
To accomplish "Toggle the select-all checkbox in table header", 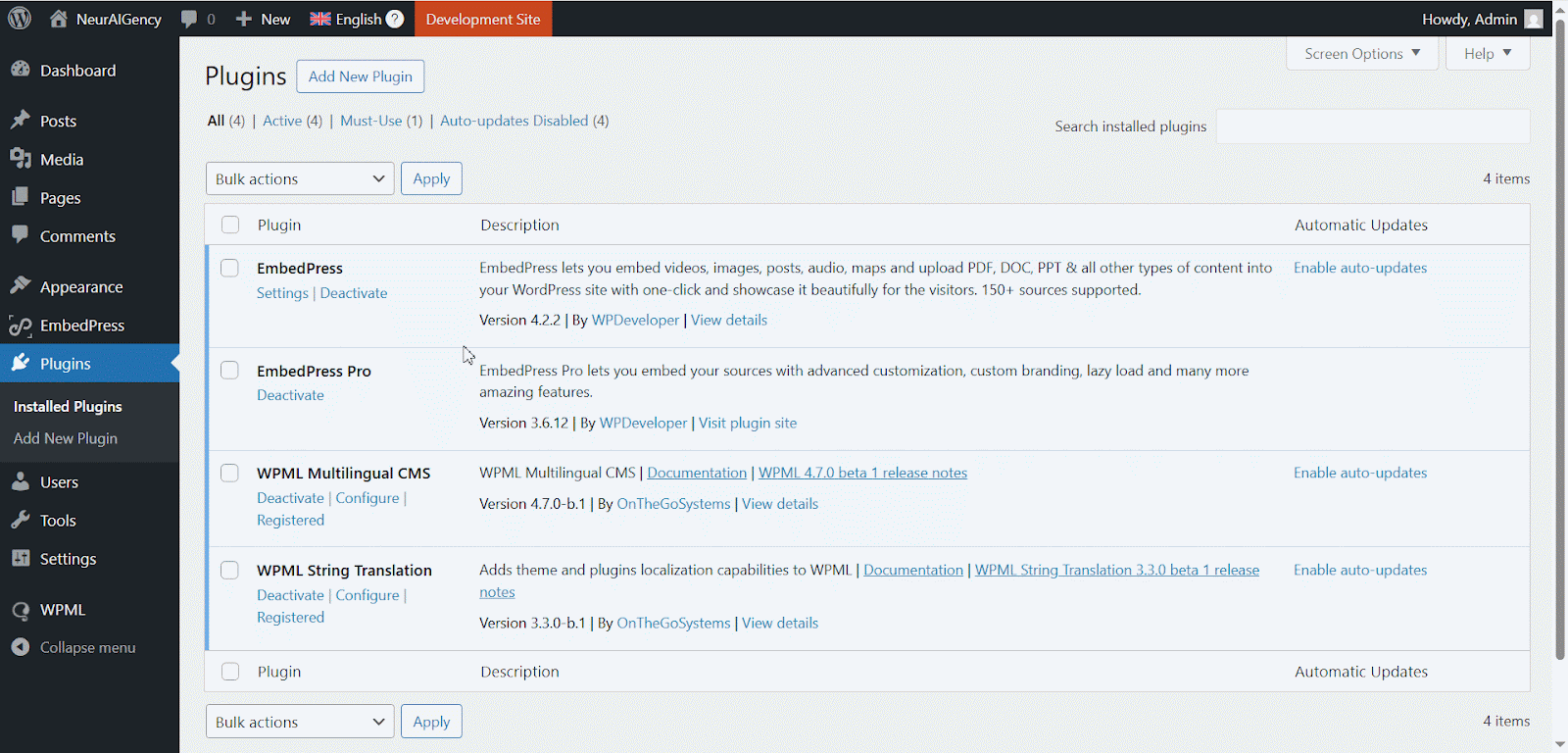I will coord(230,225).
